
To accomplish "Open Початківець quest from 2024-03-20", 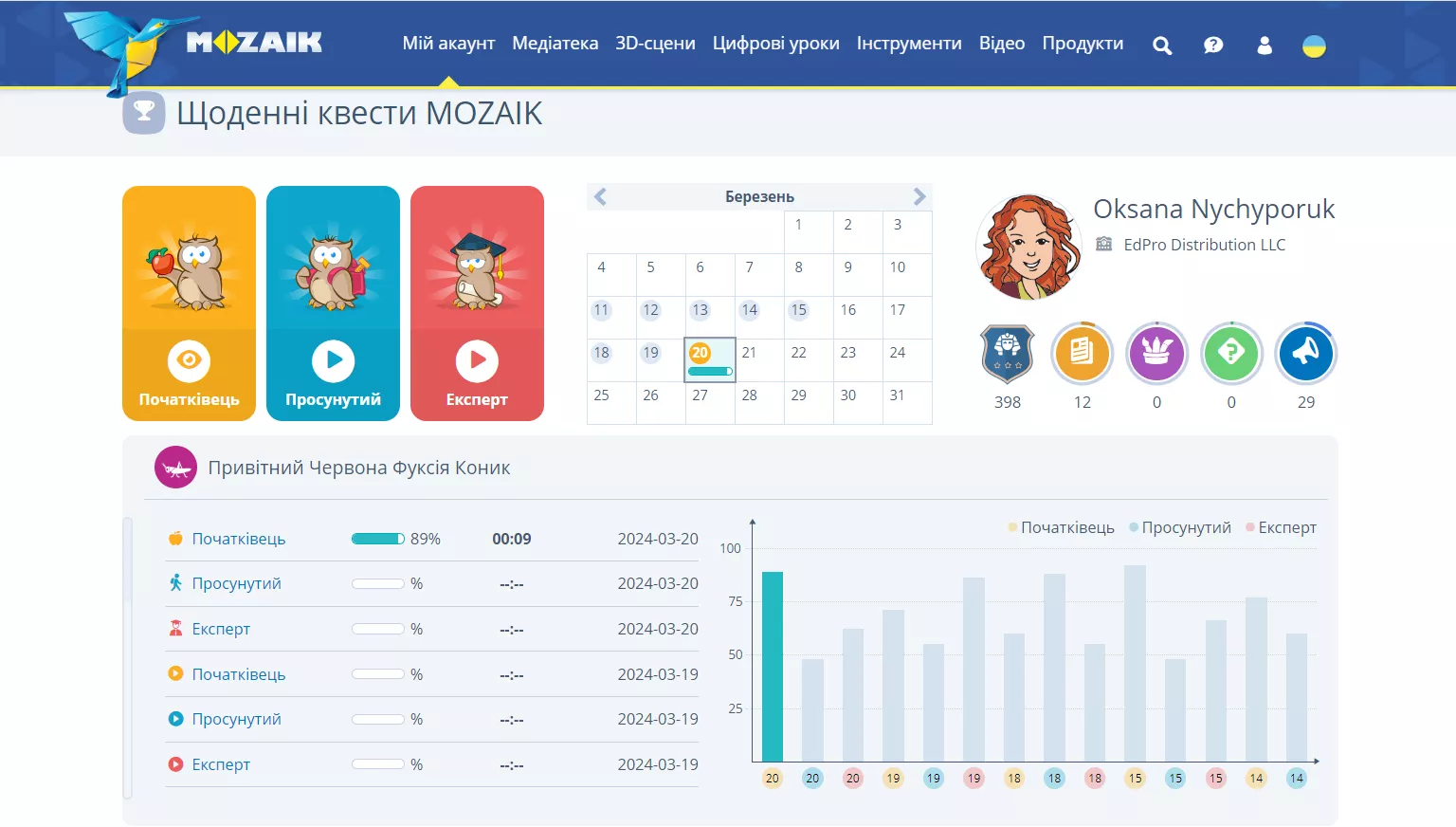I will 238,539.
